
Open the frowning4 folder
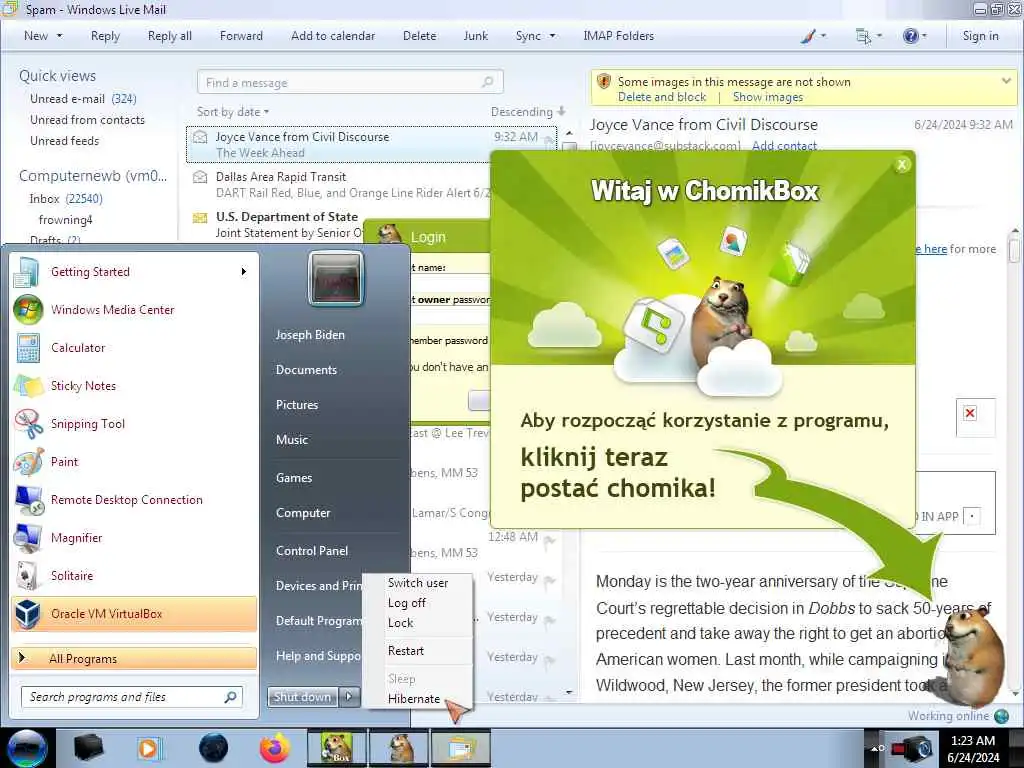tap(65, 219)
